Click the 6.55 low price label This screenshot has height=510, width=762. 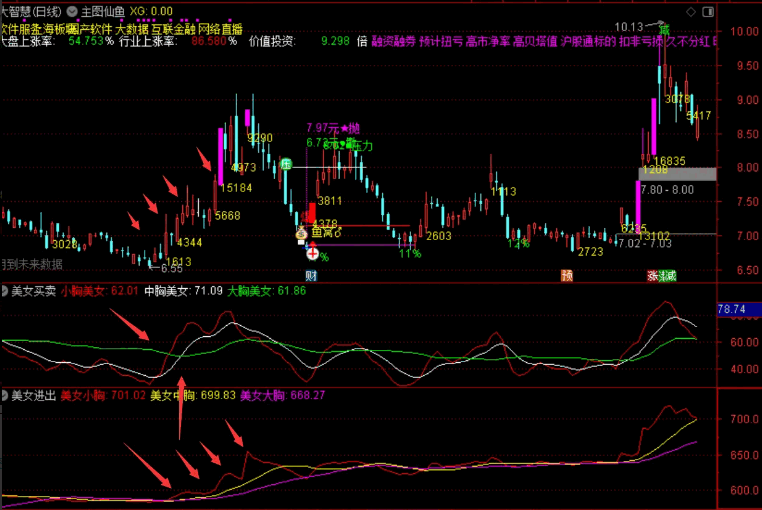coord(172,268)
